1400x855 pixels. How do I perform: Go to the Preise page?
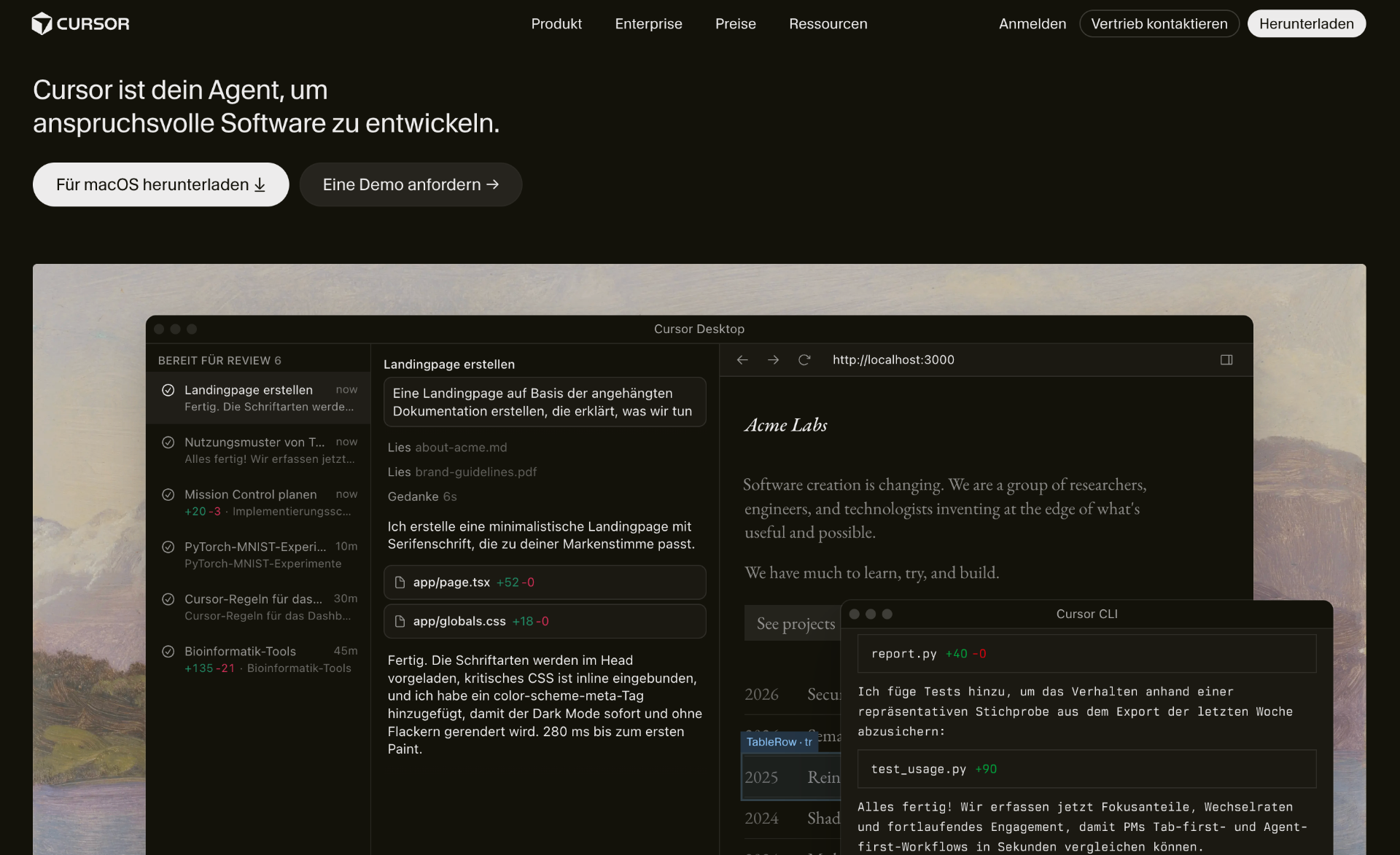coord(735,23)
